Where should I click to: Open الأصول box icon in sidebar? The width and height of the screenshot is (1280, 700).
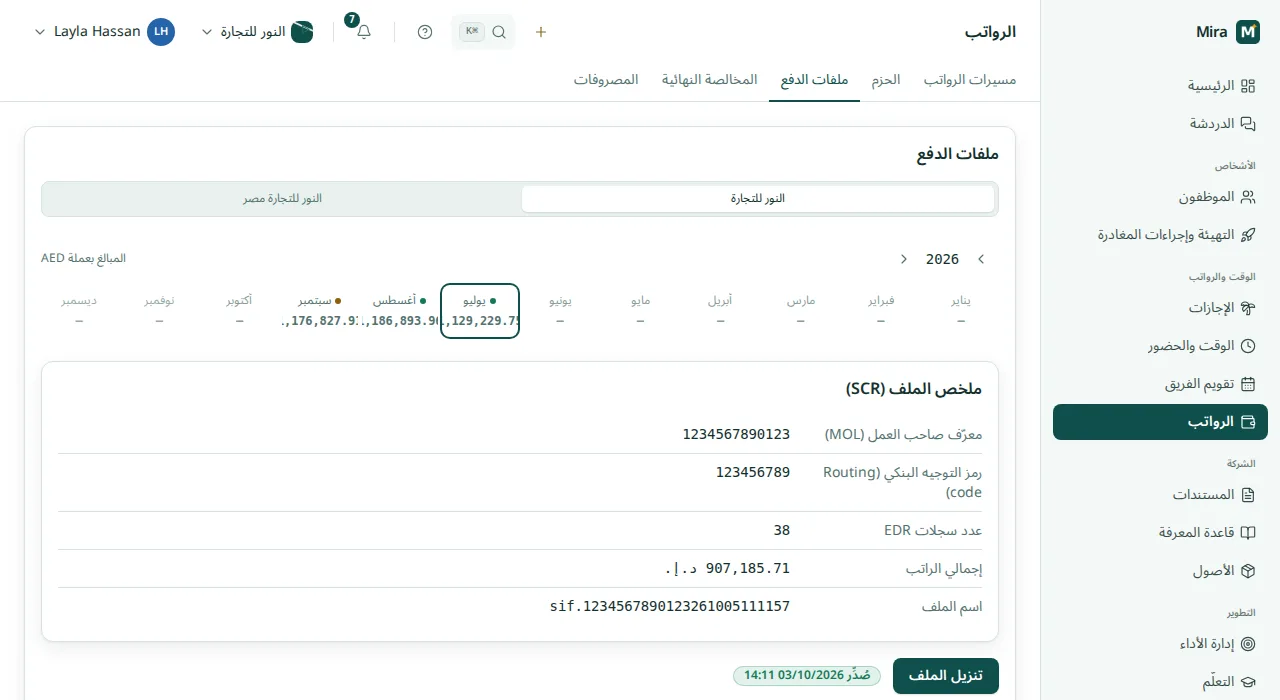click(x=1247, y=571)
